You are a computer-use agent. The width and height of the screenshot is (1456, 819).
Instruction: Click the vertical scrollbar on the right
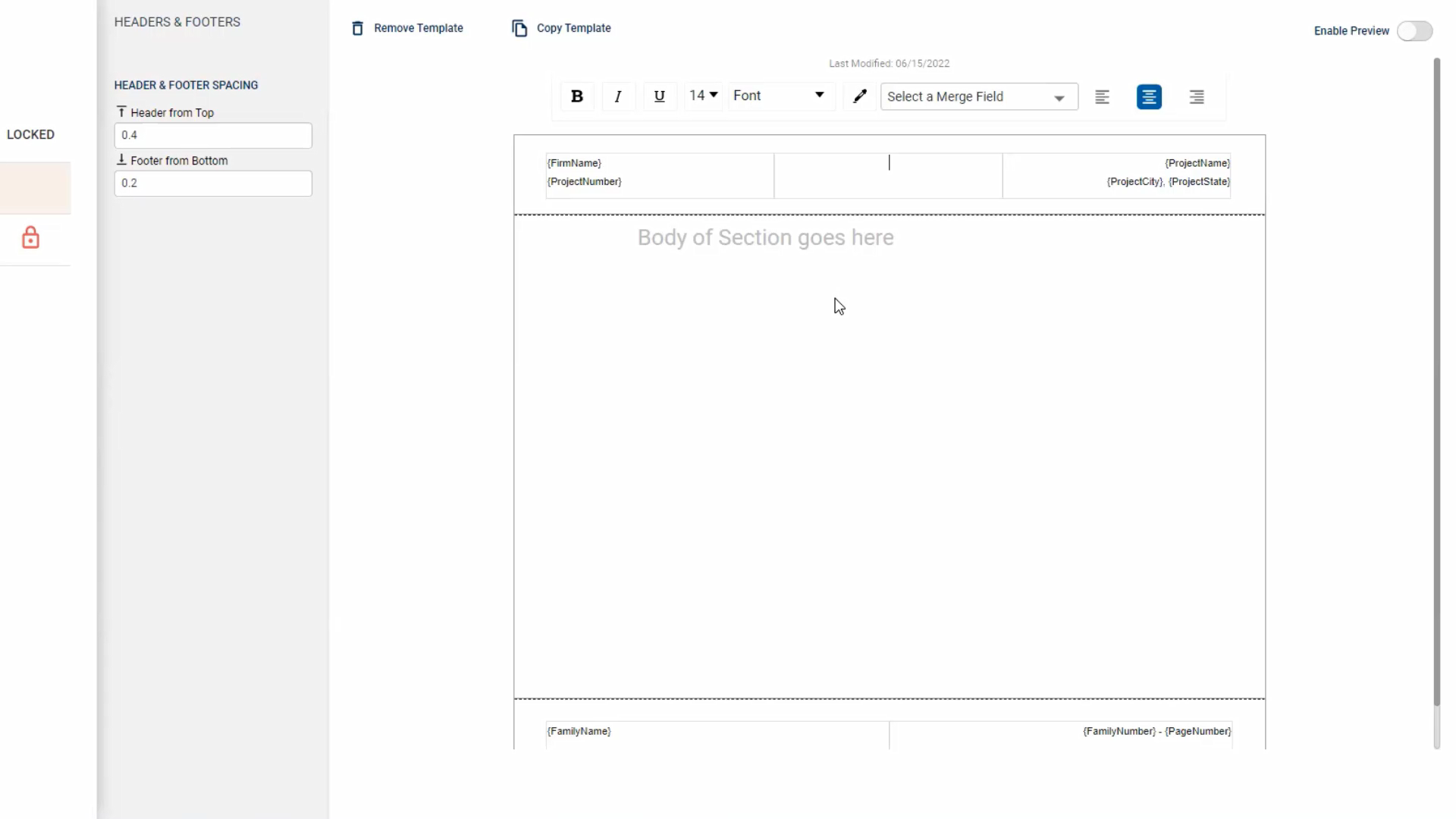point(1436,379)
